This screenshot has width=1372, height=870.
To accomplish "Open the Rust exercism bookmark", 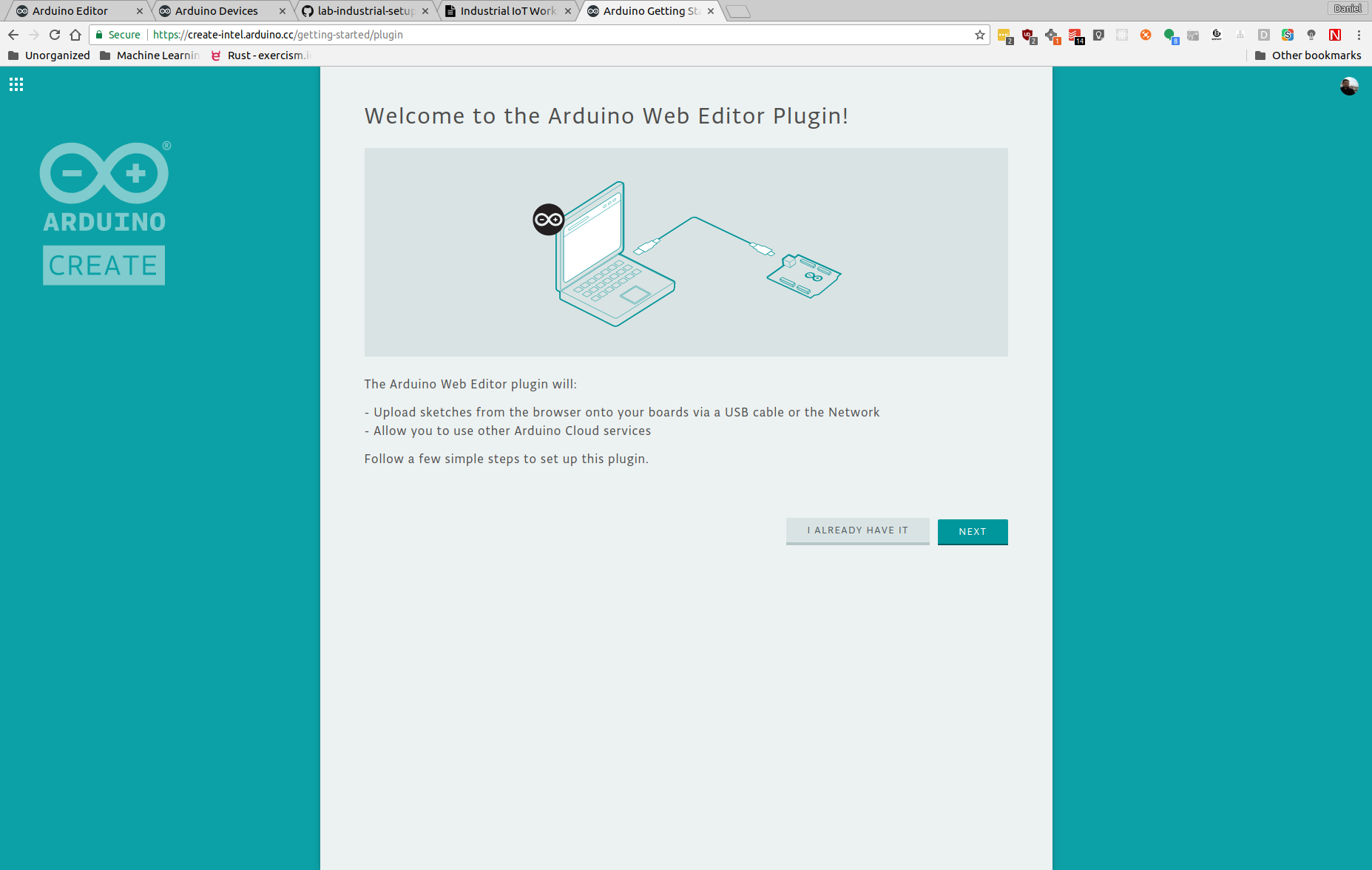I will (x=260, y=55).
